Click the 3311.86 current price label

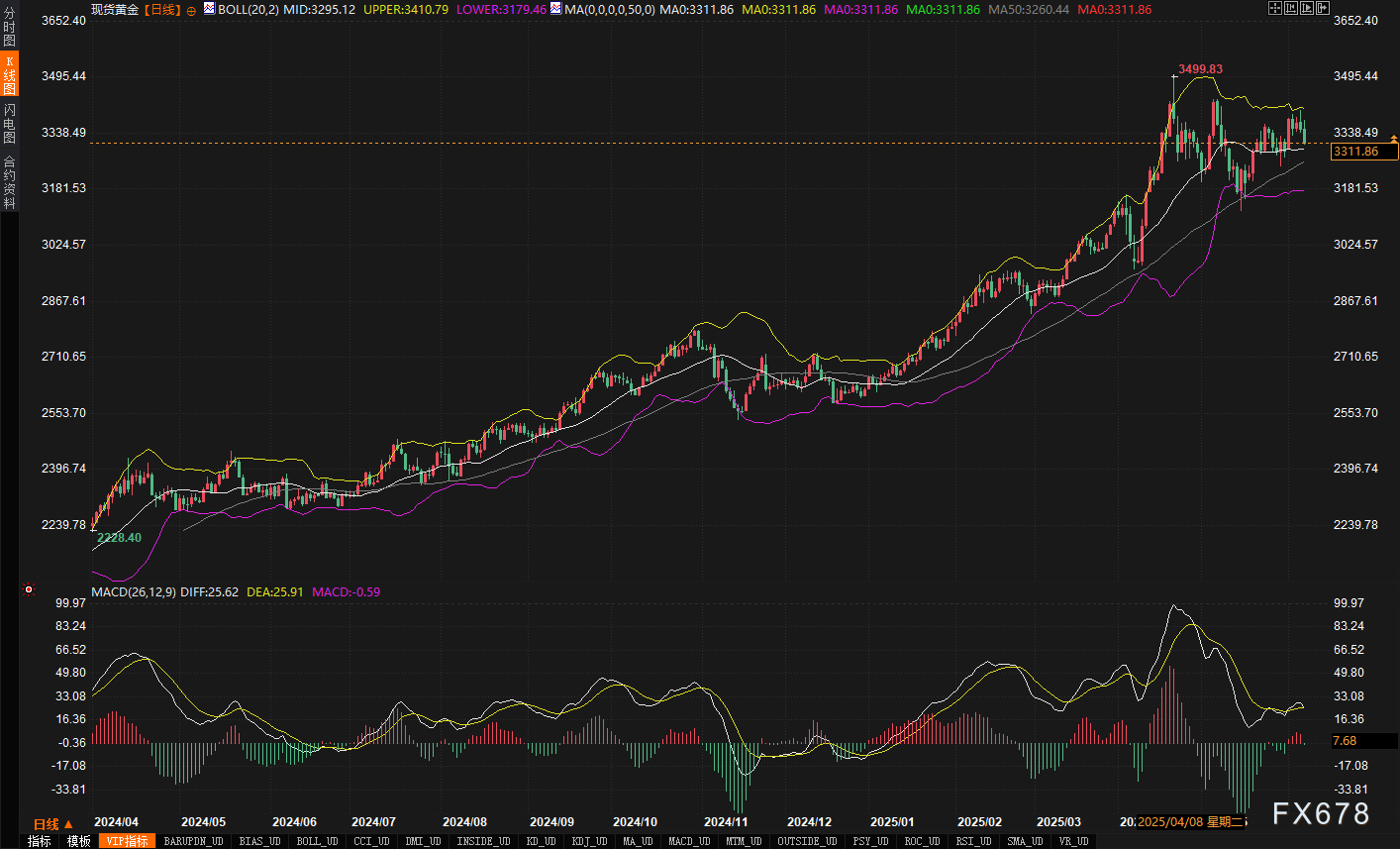pyautogui.click(x=1363, y=152)
